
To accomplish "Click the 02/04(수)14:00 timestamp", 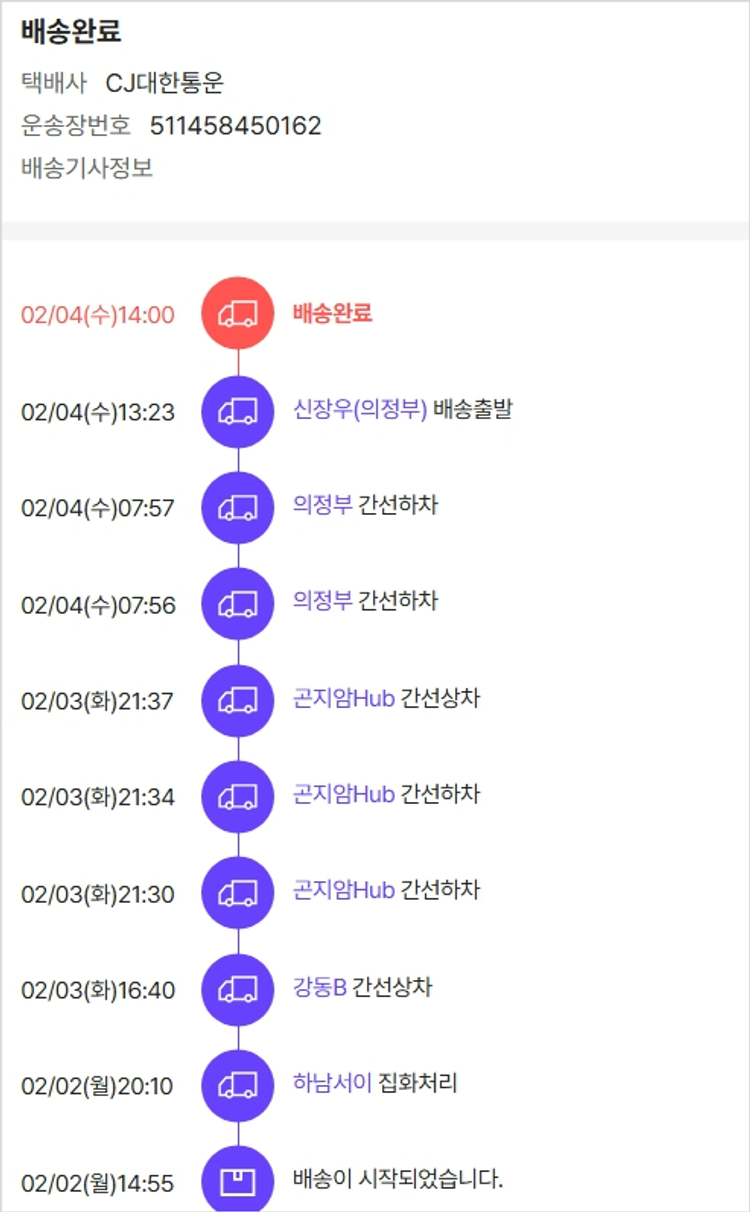I will click(x=98, y=315).
